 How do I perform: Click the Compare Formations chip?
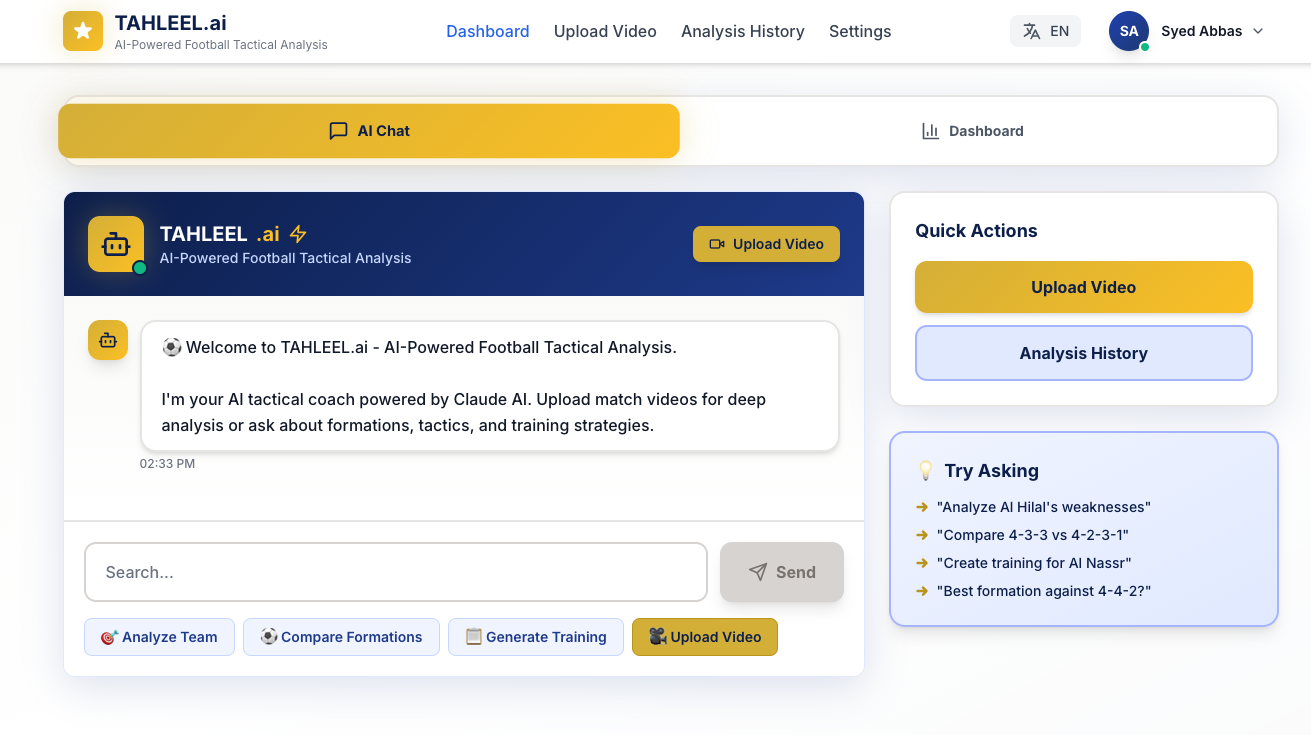pyautogui.click(x=341, y=637)
